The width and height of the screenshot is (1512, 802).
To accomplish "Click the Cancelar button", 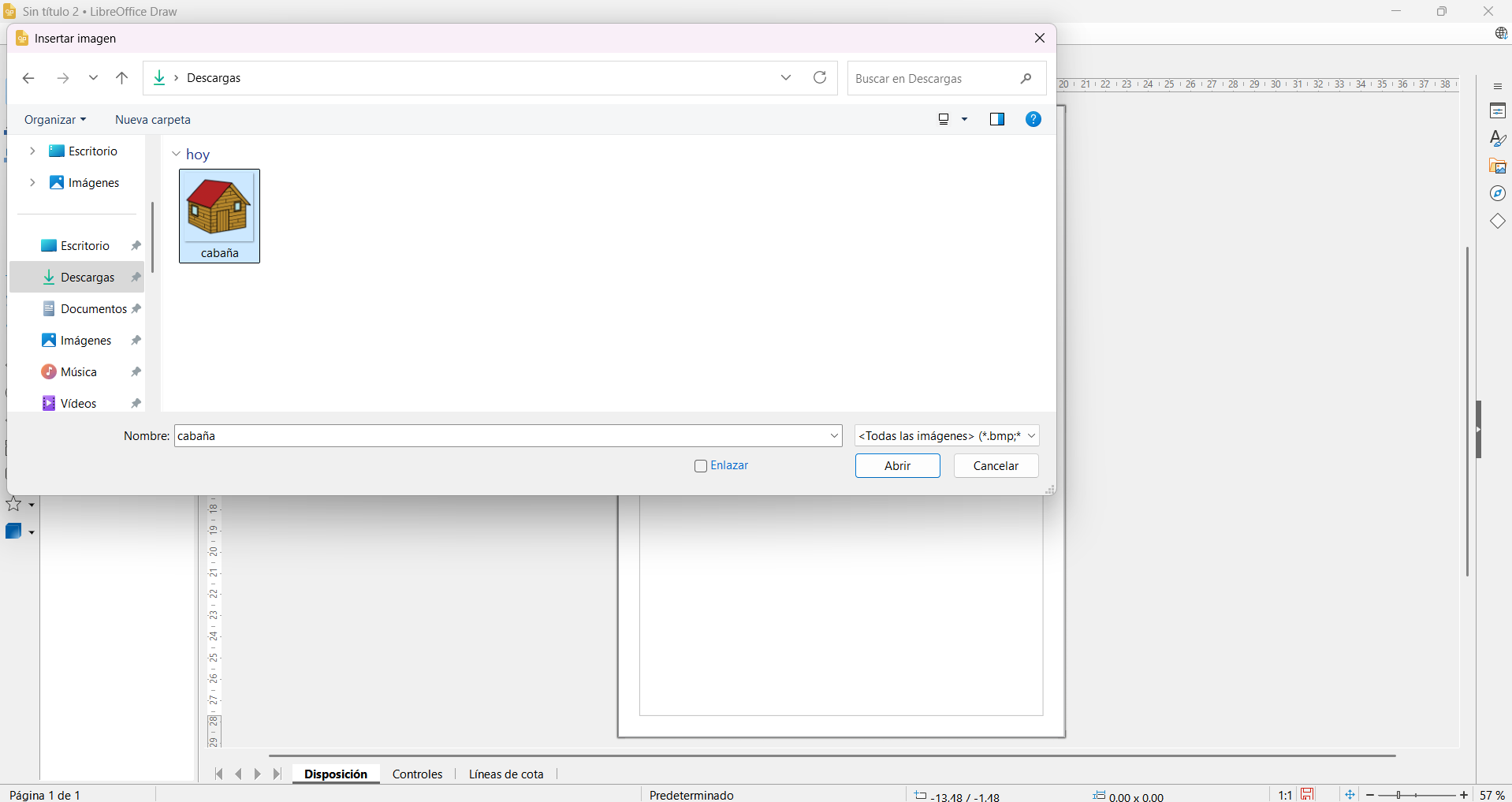I will coord(996,466).
